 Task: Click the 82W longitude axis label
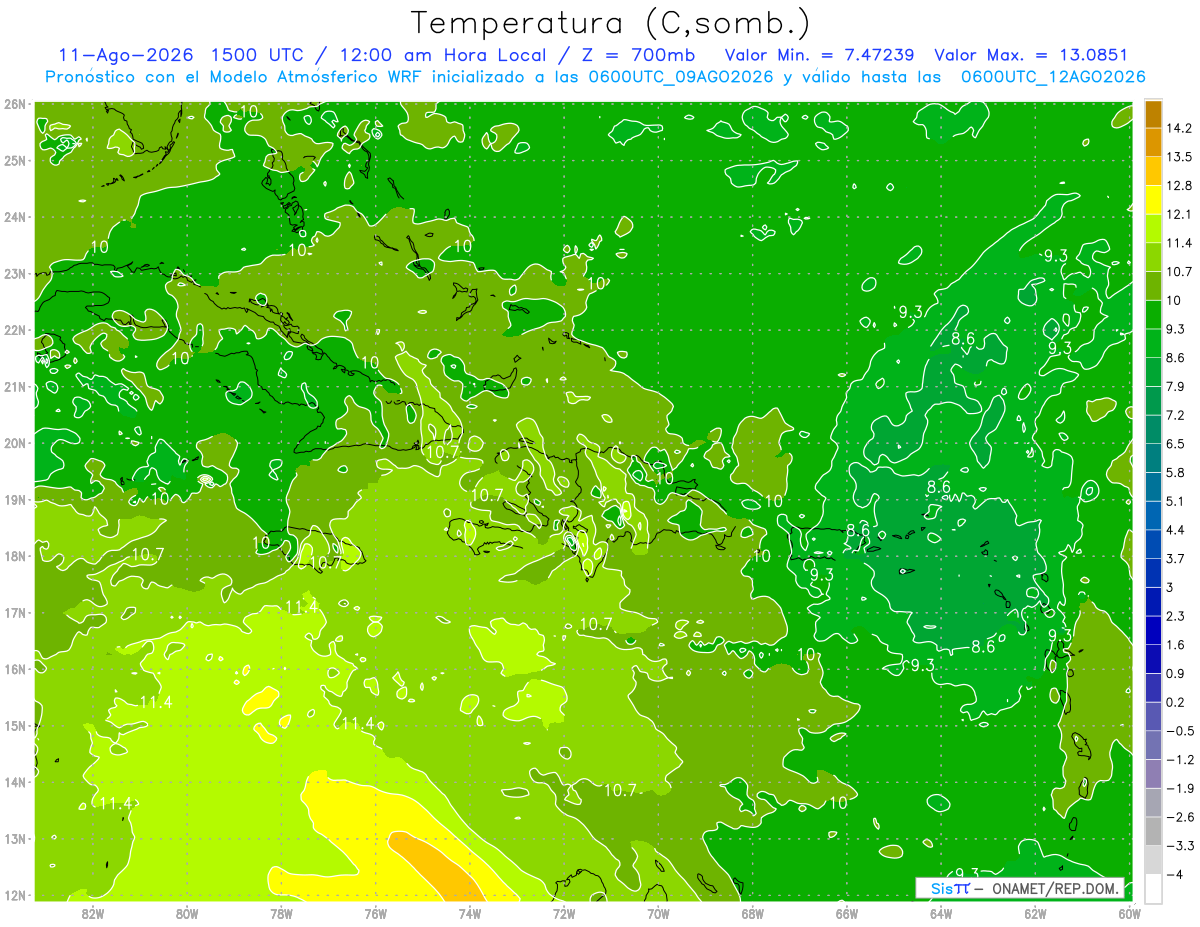(x=92, y=913)
